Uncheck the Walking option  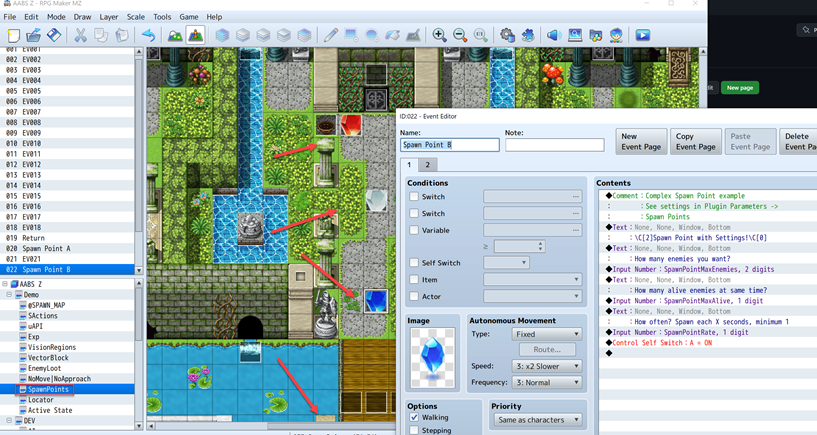414,417
